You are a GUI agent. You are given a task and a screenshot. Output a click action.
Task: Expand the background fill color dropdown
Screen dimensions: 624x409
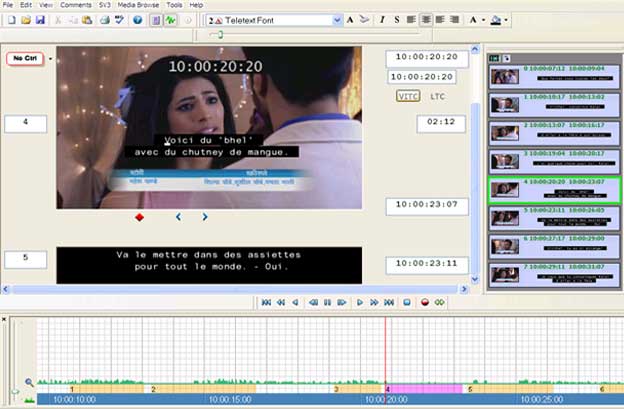[507, 20]
